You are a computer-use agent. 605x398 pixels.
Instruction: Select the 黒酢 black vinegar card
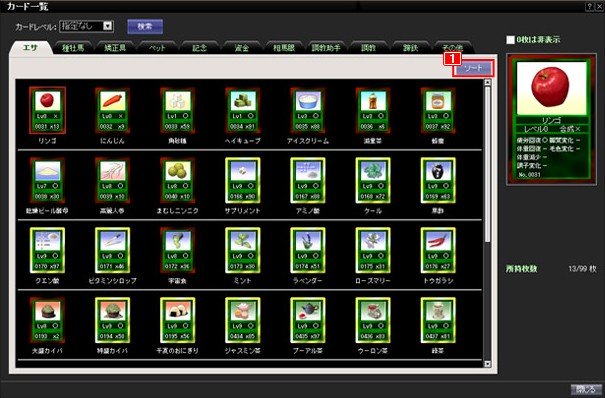pos(438,180)
